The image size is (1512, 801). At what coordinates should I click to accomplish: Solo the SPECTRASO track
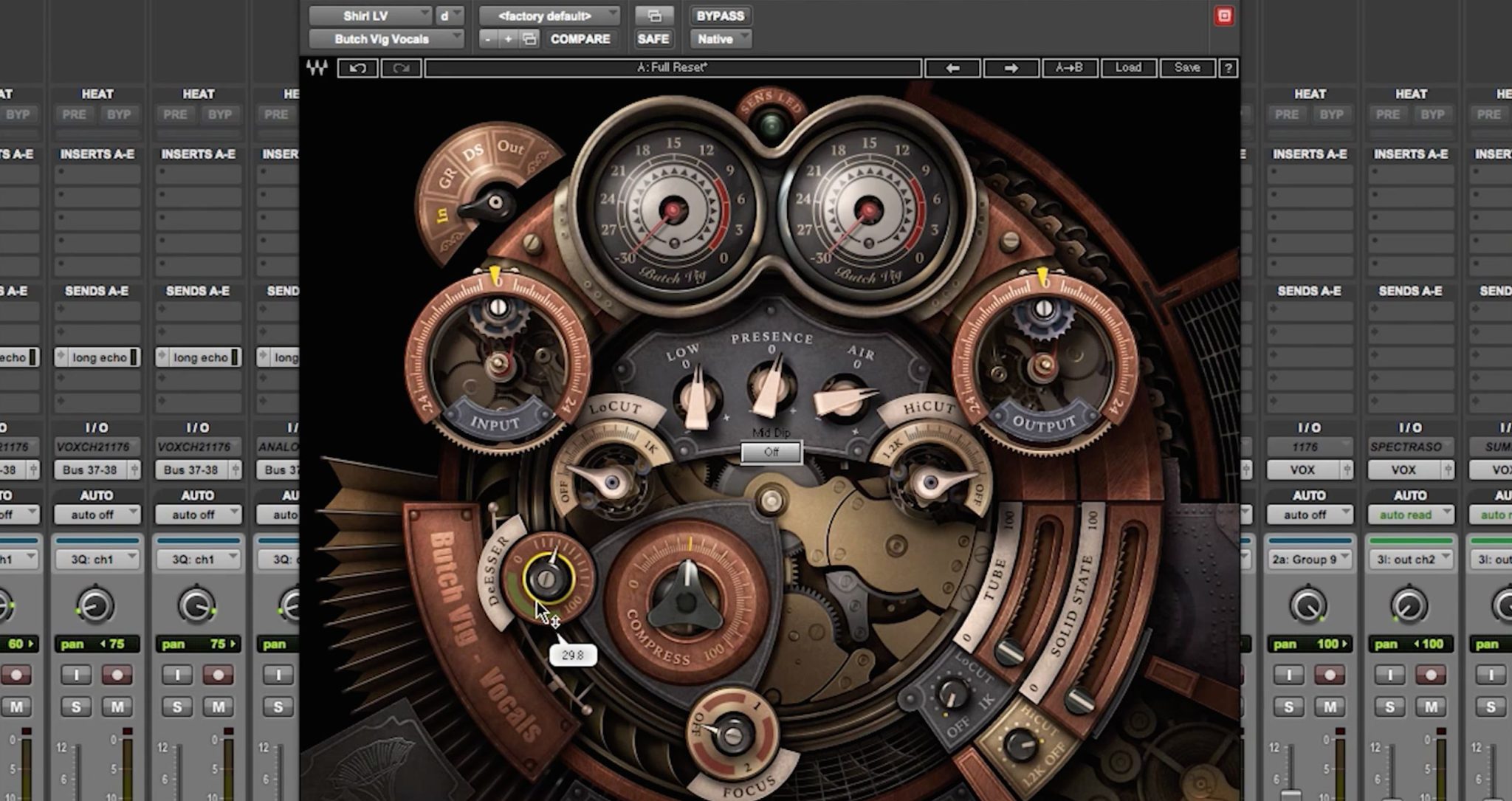[x=1390, y=707]
